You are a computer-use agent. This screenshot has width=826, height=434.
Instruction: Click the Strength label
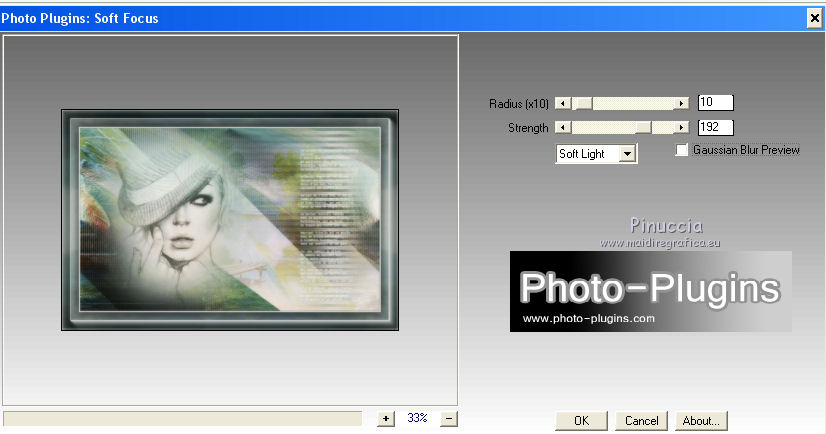click(x=528, y=128)
